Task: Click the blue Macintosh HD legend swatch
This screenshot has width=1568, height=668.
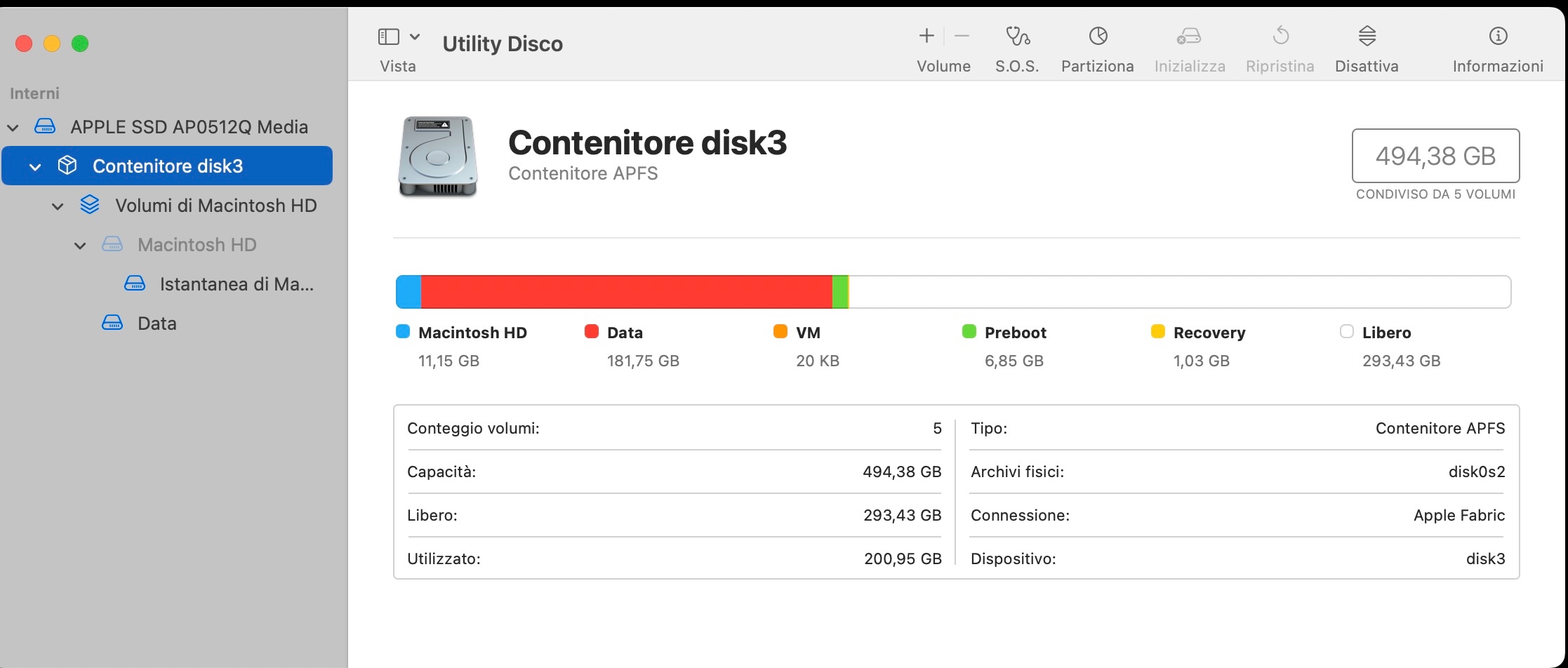Action: click(x=403, y=332)
